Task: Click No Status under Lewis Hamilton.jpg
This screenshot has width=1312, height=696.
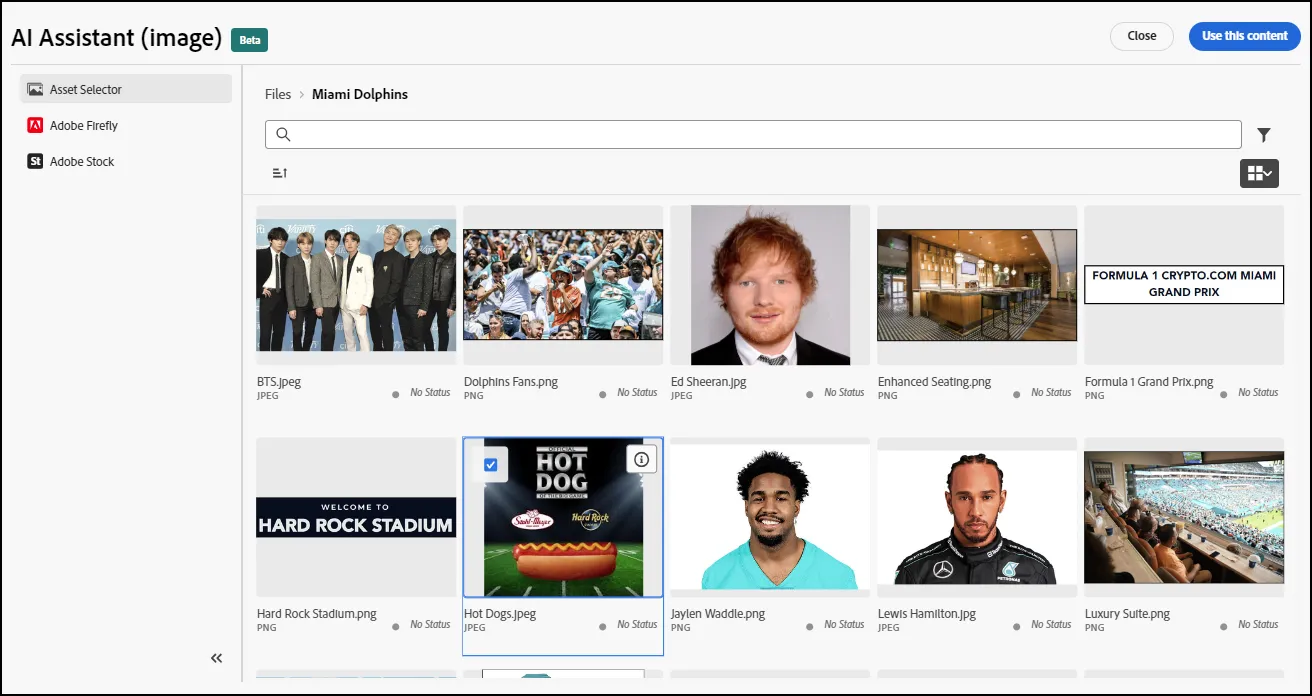Action: pyautogui.click(x=1051, y=625)
